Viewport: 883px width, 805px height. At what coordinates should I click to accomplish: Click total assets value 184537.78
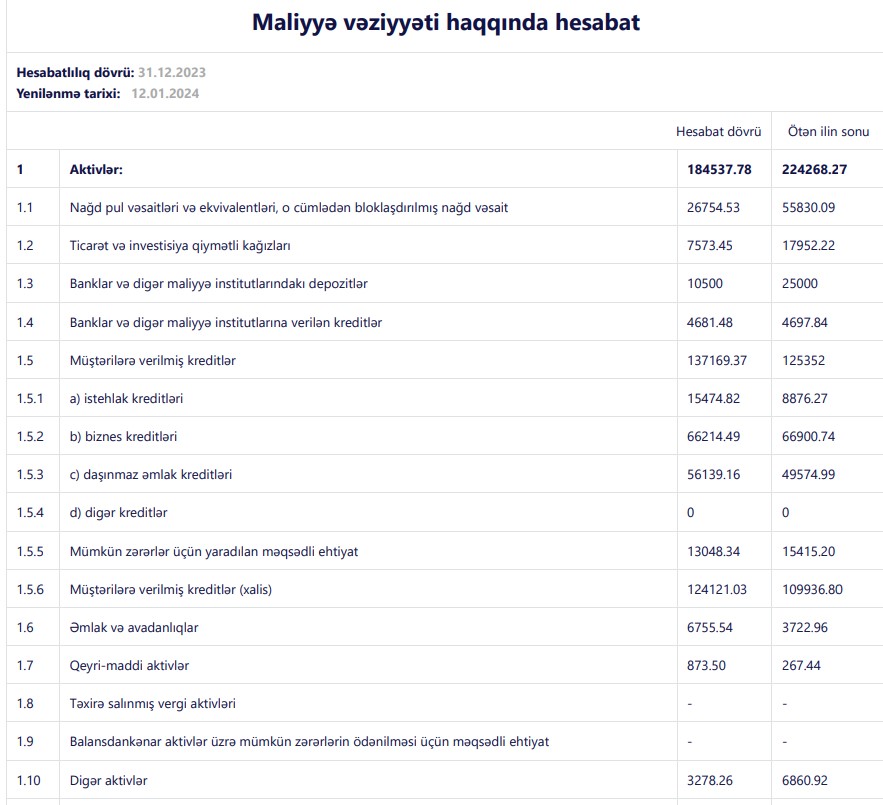[719, 169]
